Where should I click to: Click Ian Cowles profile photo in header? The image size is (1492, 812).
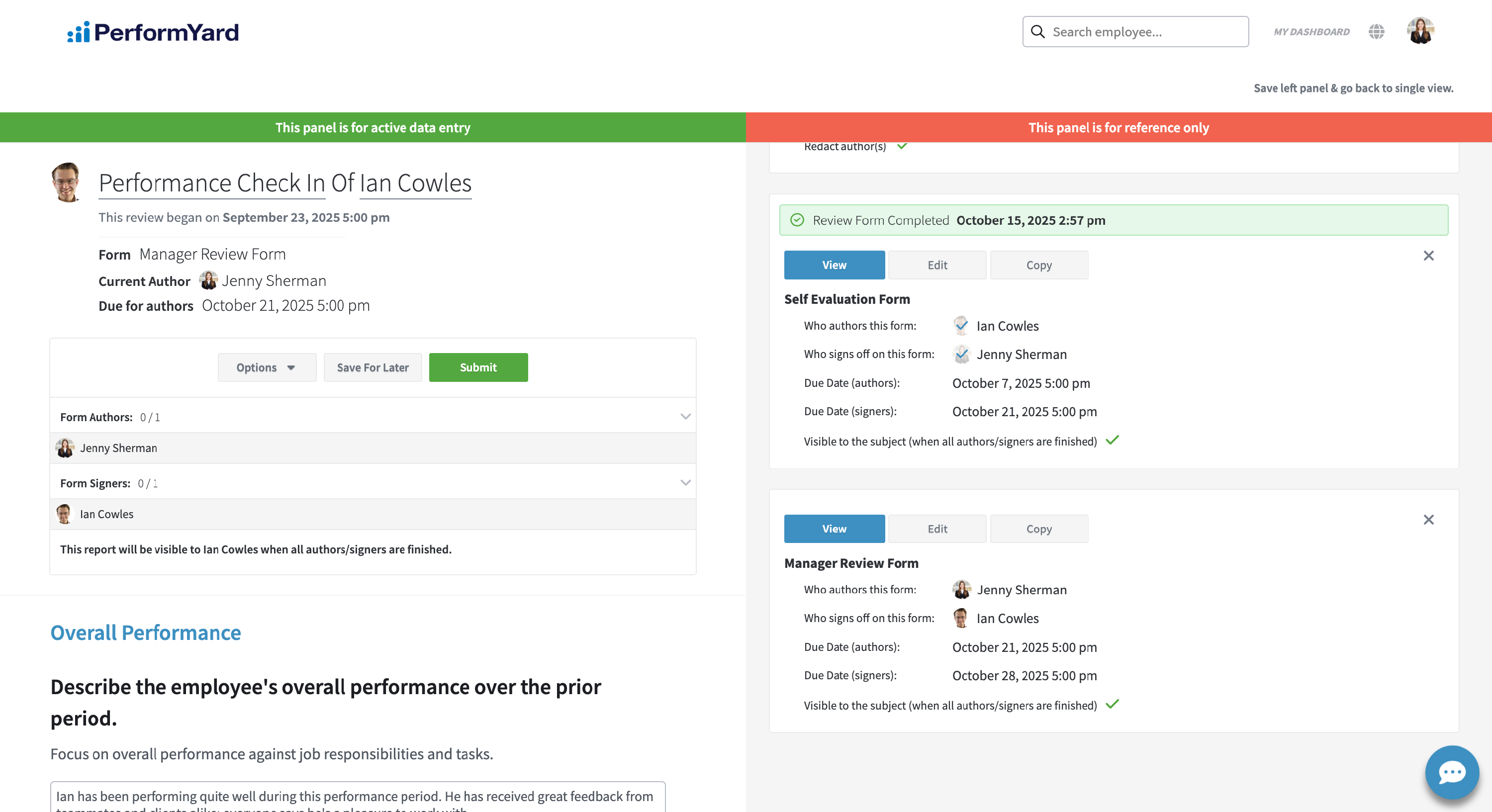click(67, 182)
